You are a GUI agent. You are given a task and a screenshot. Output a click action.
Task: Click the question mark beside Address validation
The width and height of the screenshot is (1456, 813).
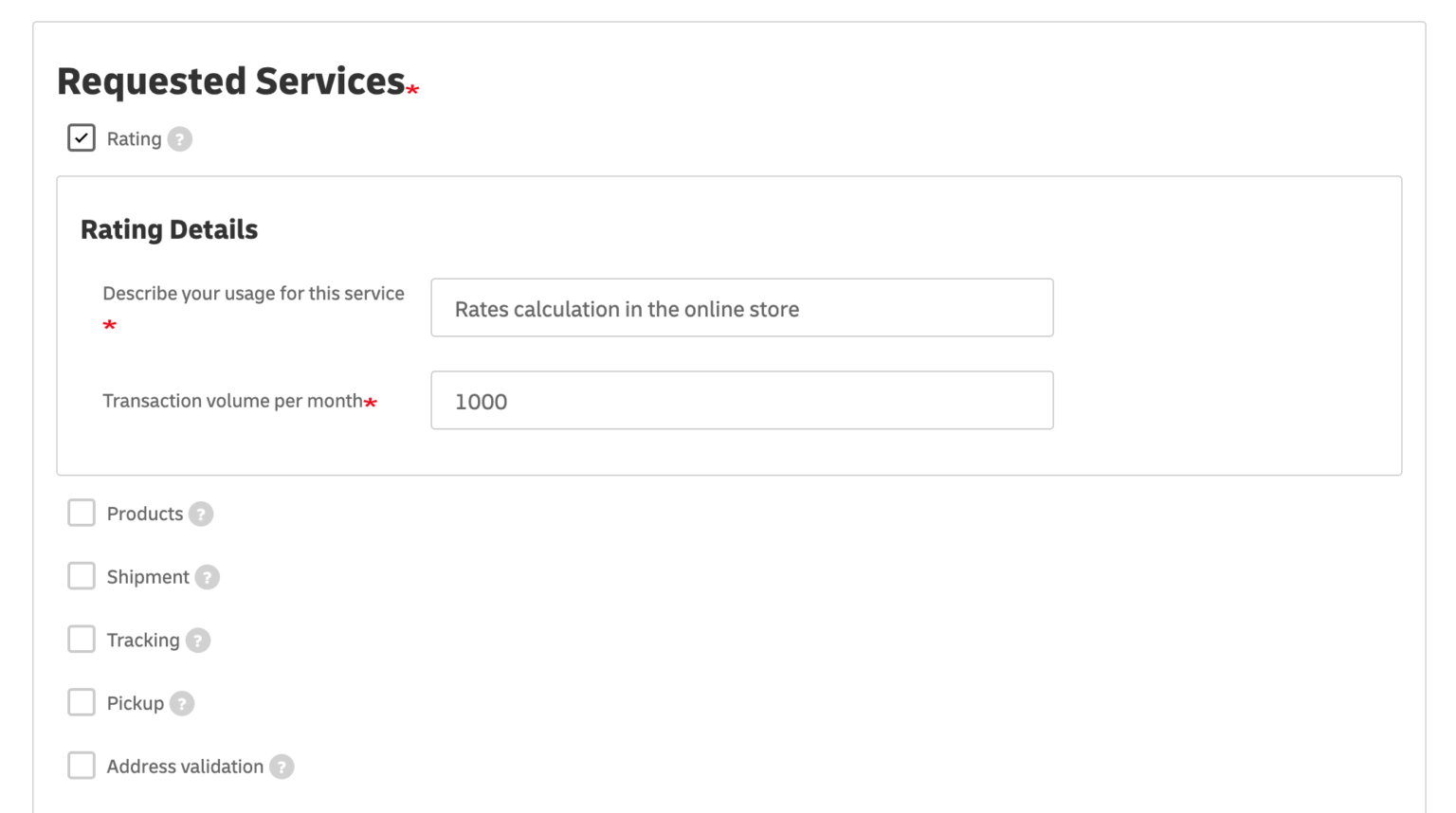tap(281, 766)
